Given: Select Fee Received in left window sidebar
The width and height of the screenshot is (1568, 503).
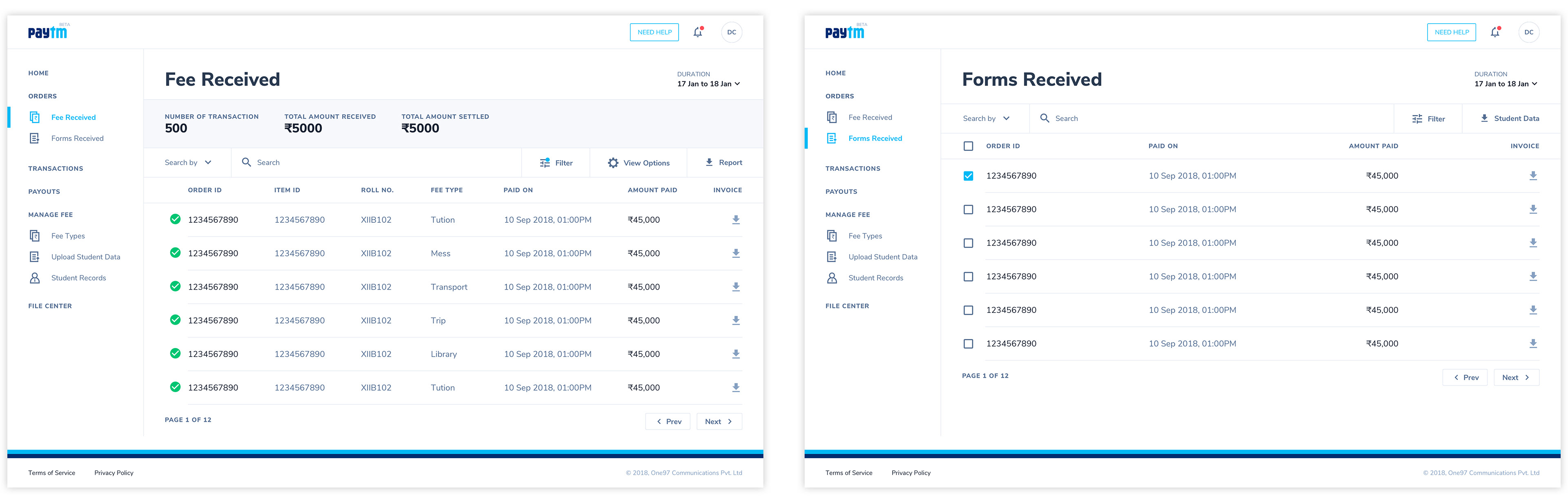Looking at the screenshot, I should tap(73, 117).
